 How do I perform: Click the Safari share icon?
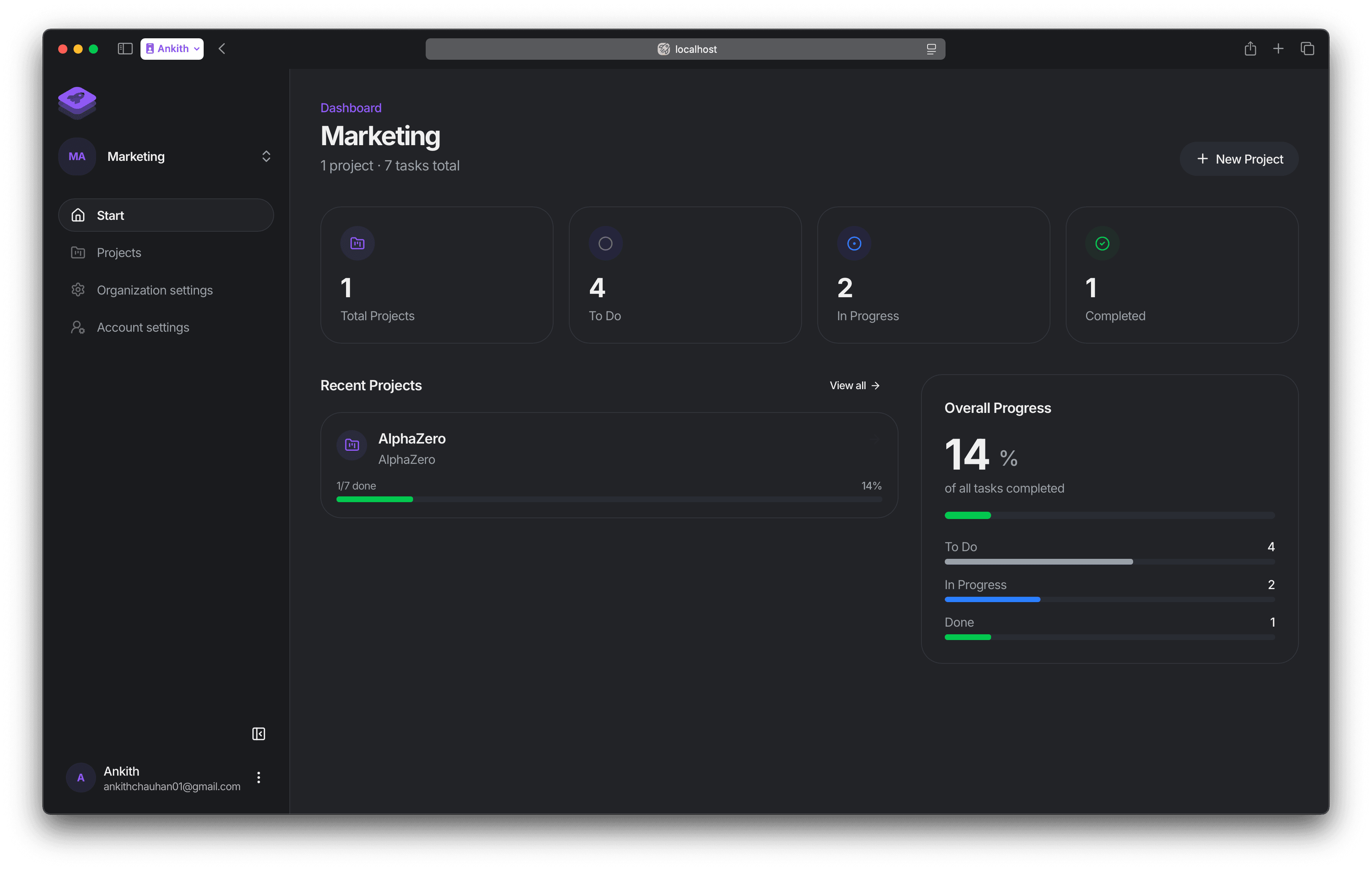pyautogui.click(x=1250, y=49)
